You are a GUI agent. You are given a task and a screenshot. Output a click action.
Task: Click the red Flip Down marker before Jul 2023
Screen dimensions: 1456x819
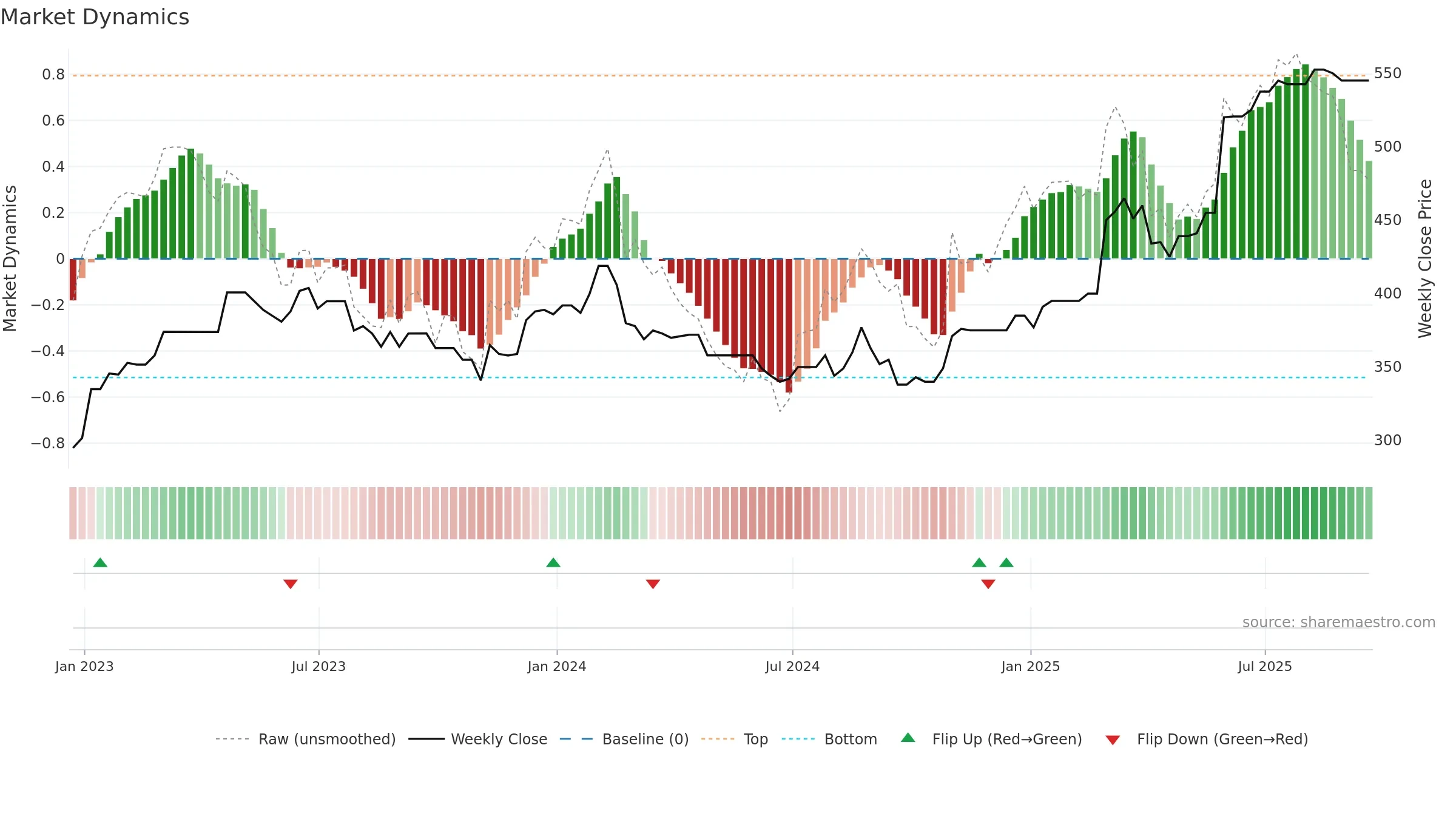point(291,584)
